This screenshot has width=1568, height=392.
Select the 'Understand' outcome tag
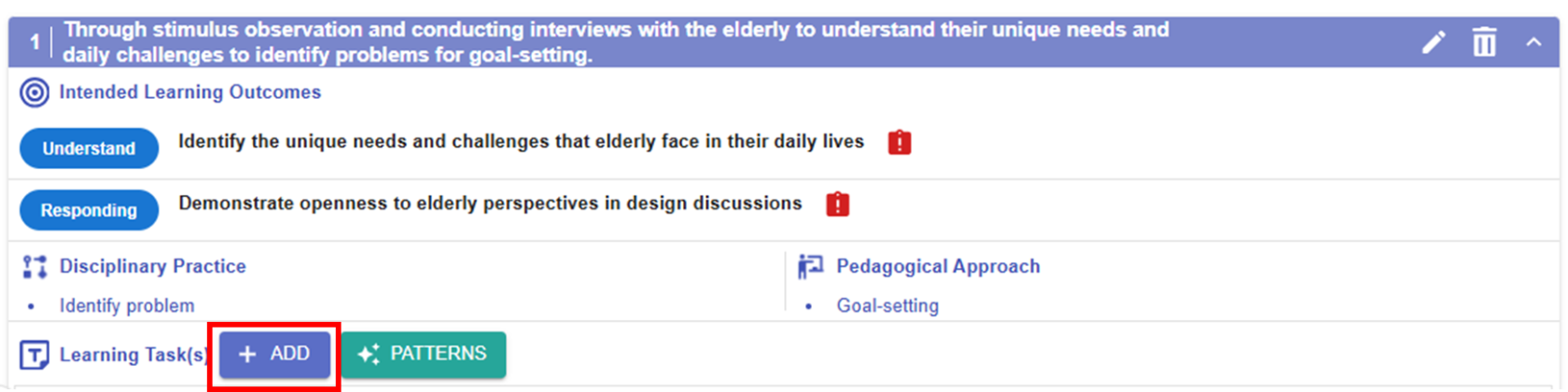tap(89, 148)
